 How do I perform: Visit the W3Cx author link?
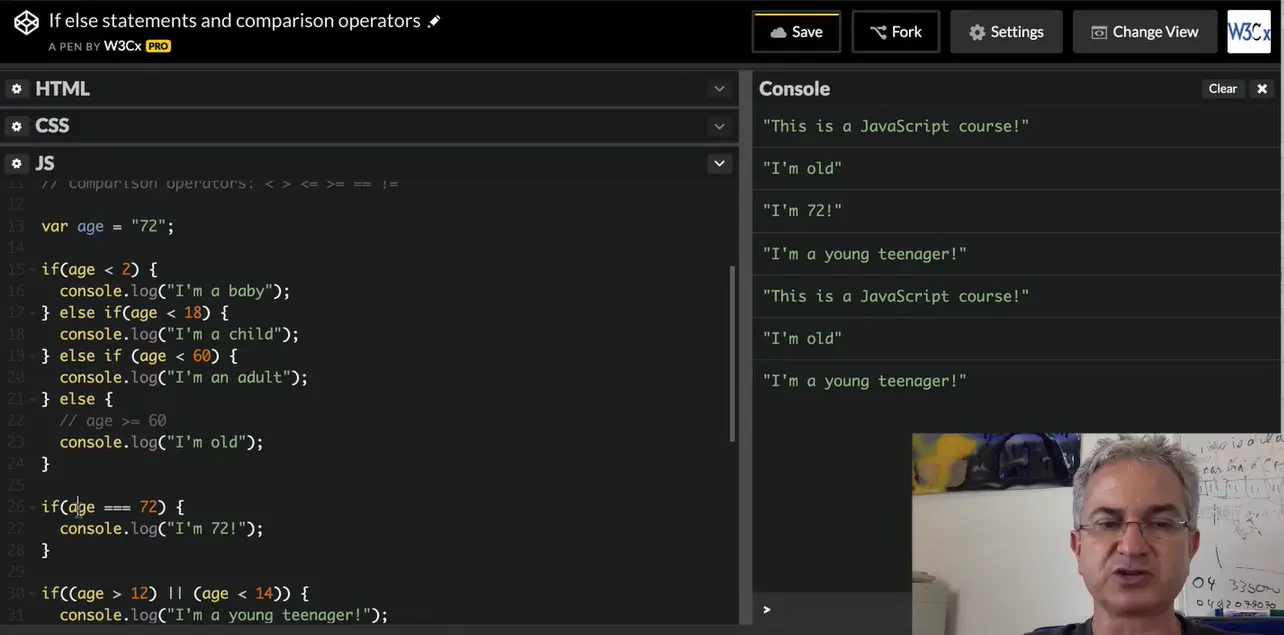click(x=122, y=46)
